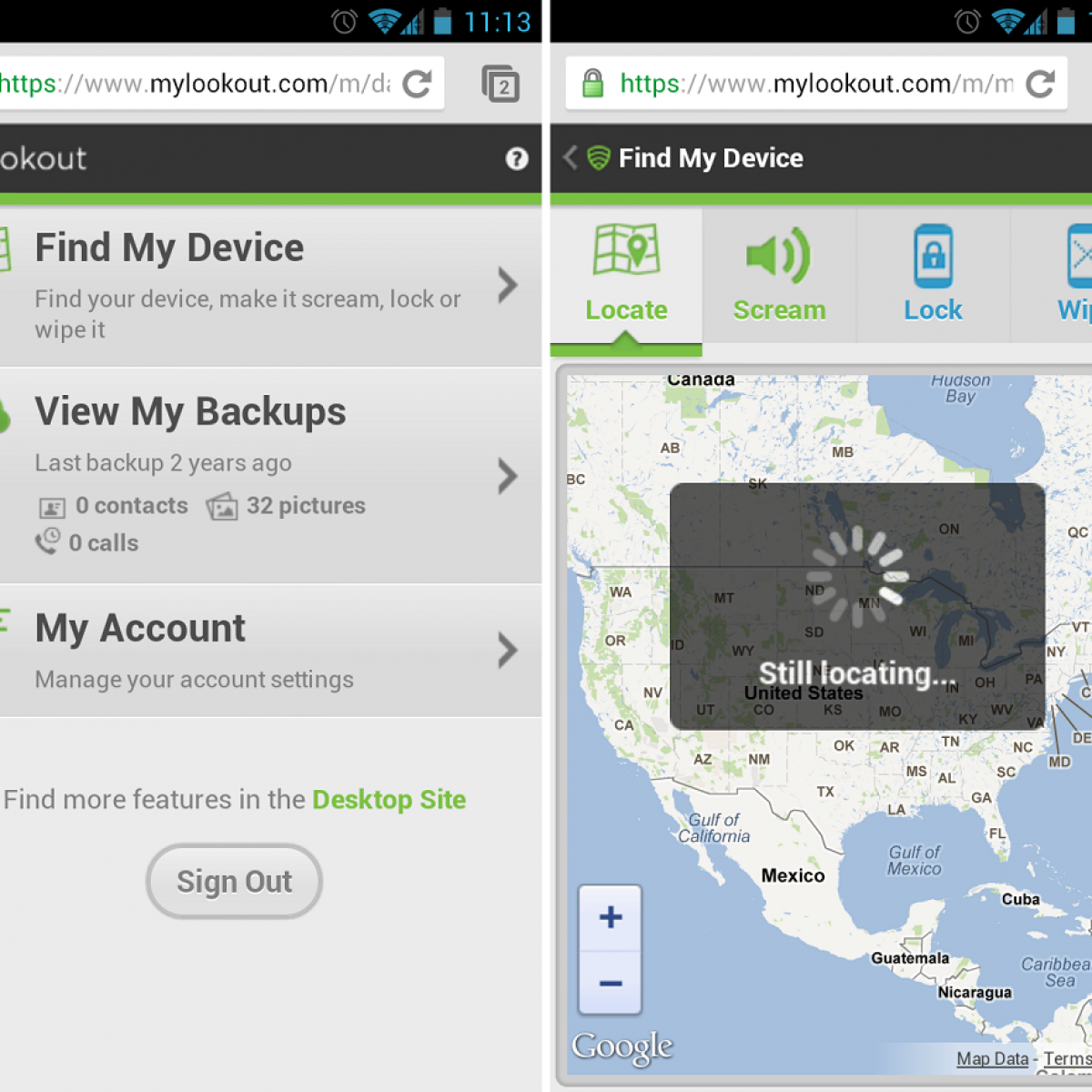Zoom in on the map
Viewport: 1092px width, 1092px height.
click(611, 917)
